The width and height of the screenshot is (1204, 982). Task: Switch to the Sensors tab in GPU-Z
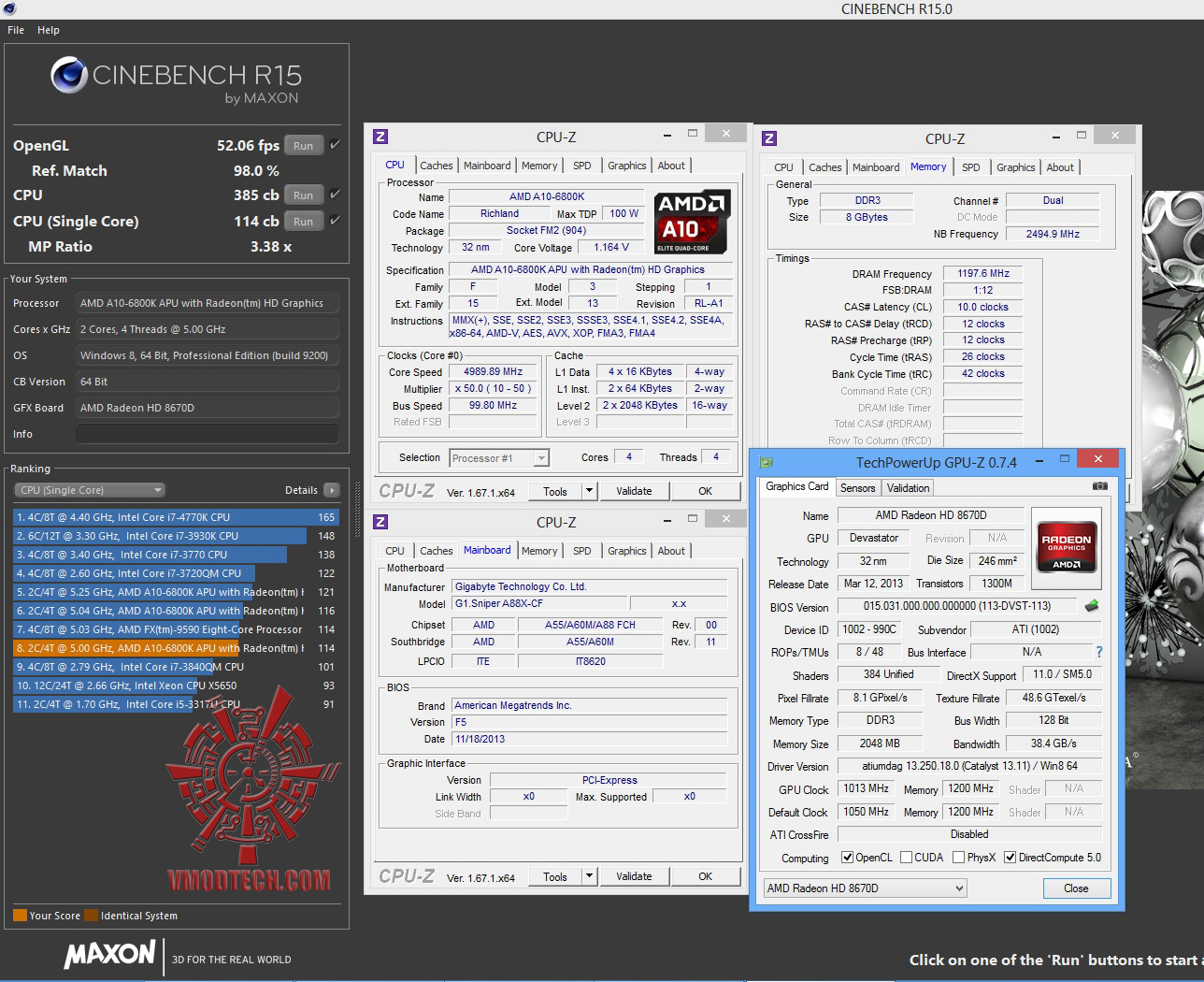(x=857, y=488)
